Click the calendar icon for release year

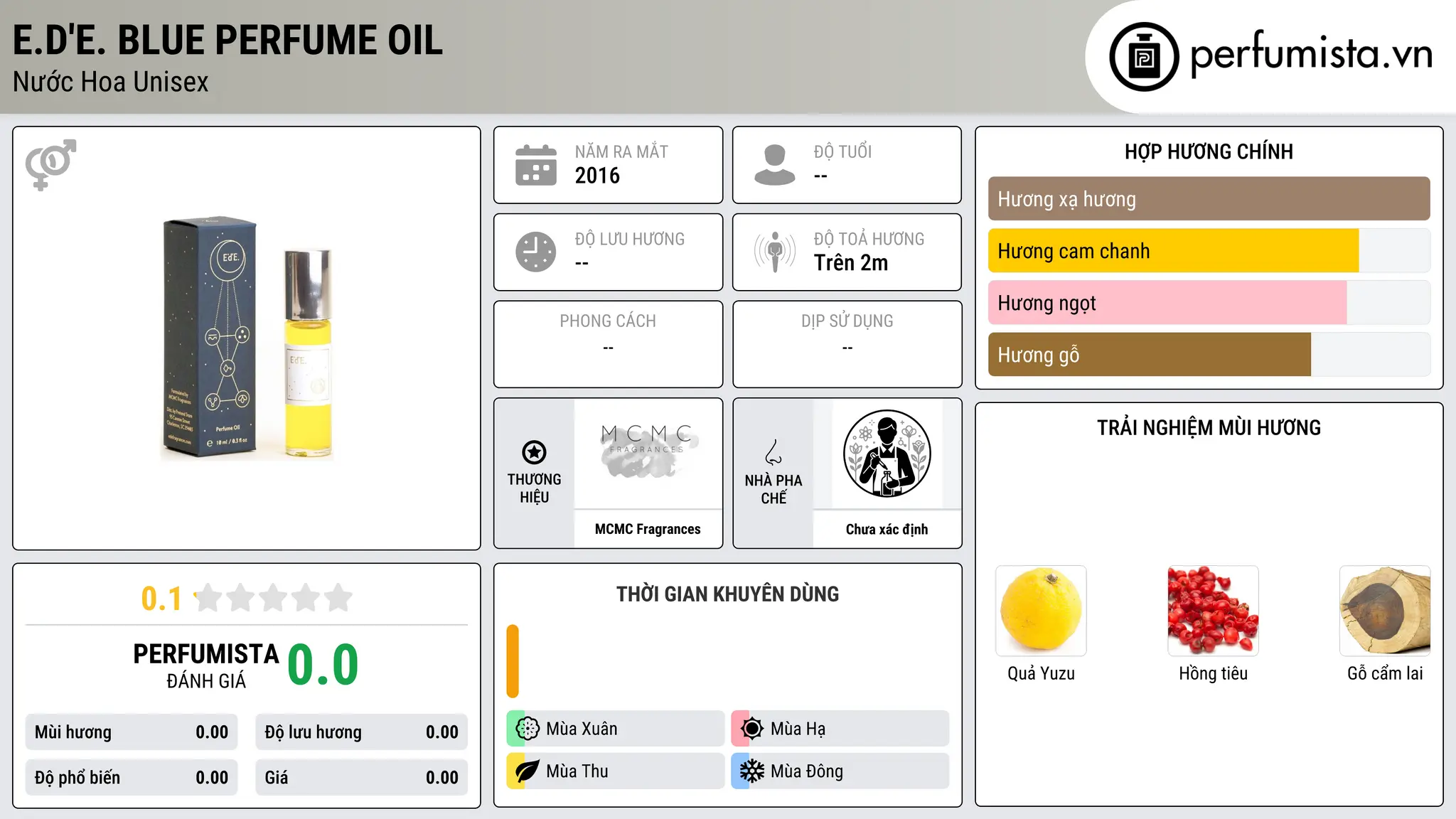(x=536, y=165)
